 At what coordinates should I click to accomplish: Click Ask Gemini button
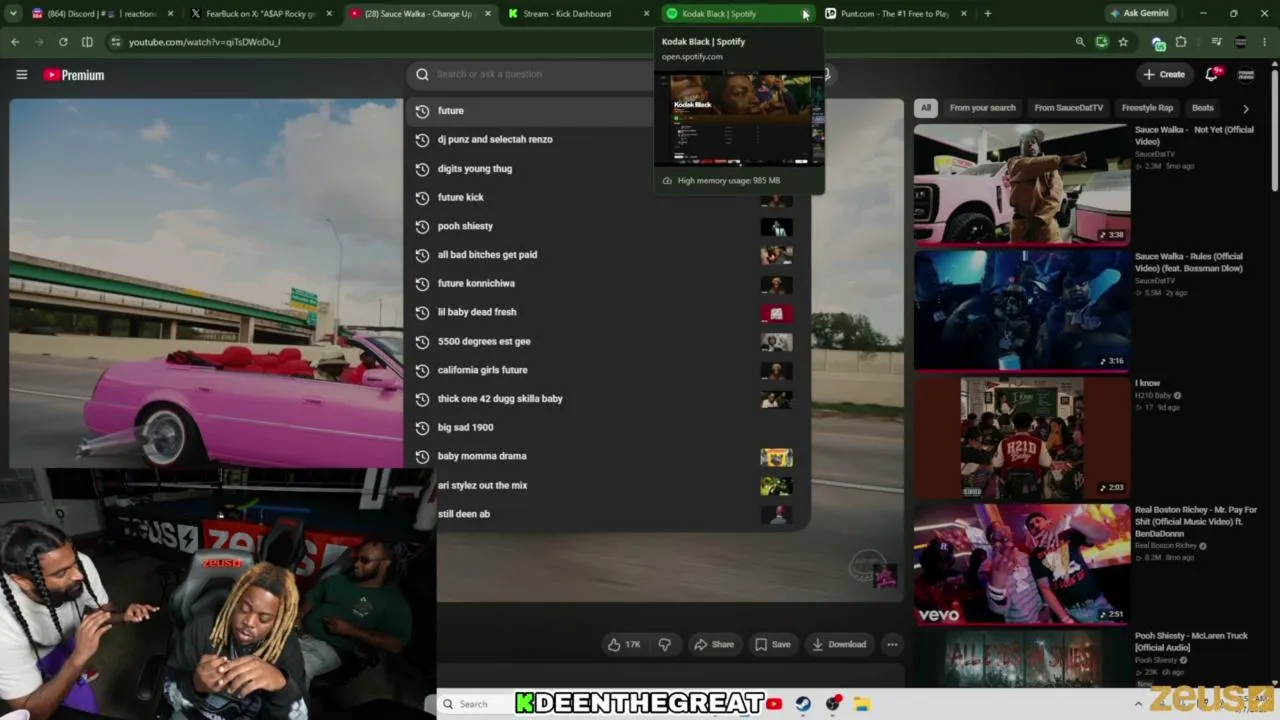1139,13
